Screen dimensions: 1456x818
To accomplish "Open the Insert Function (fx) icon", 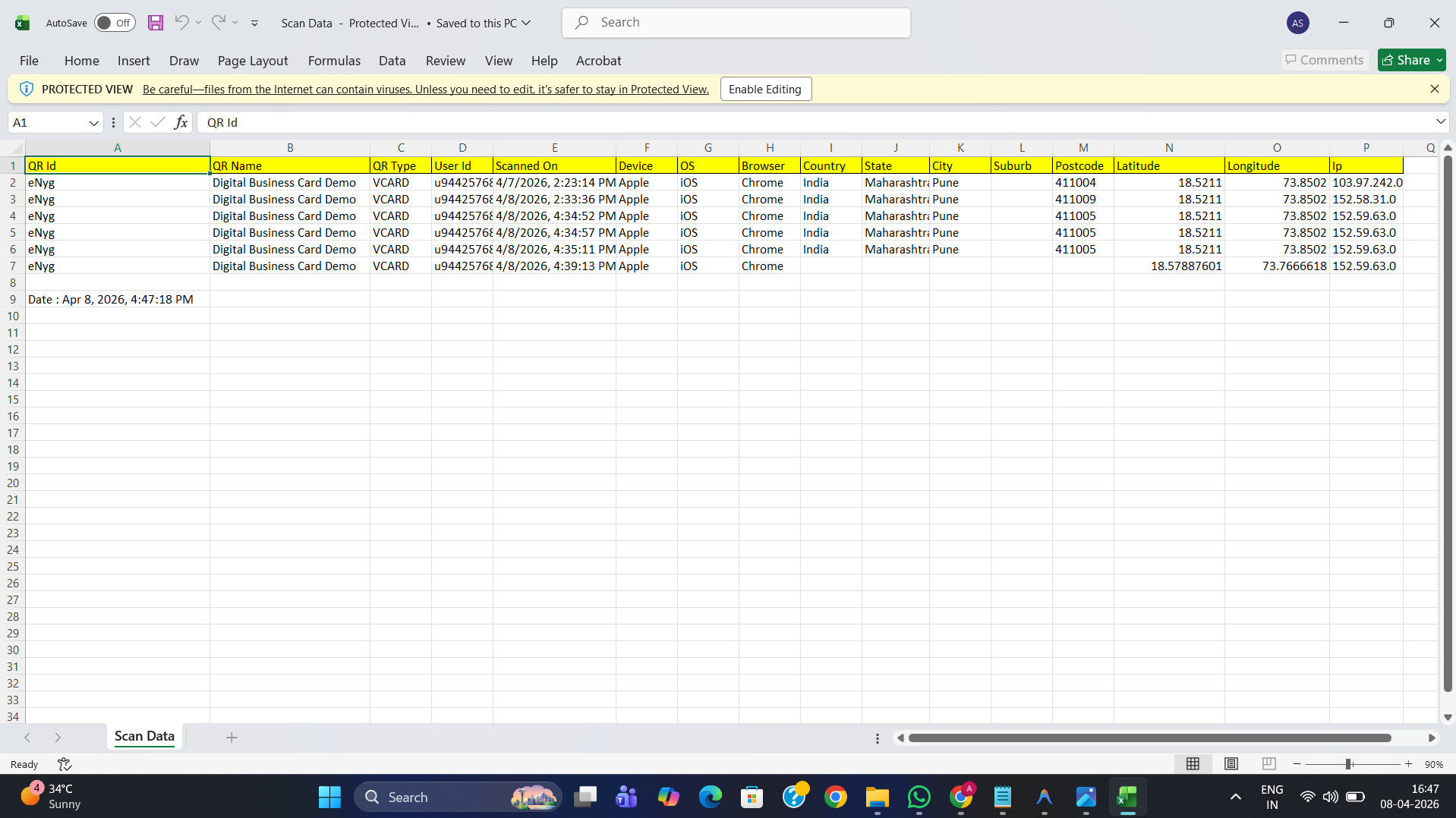I will pos(181,121).
